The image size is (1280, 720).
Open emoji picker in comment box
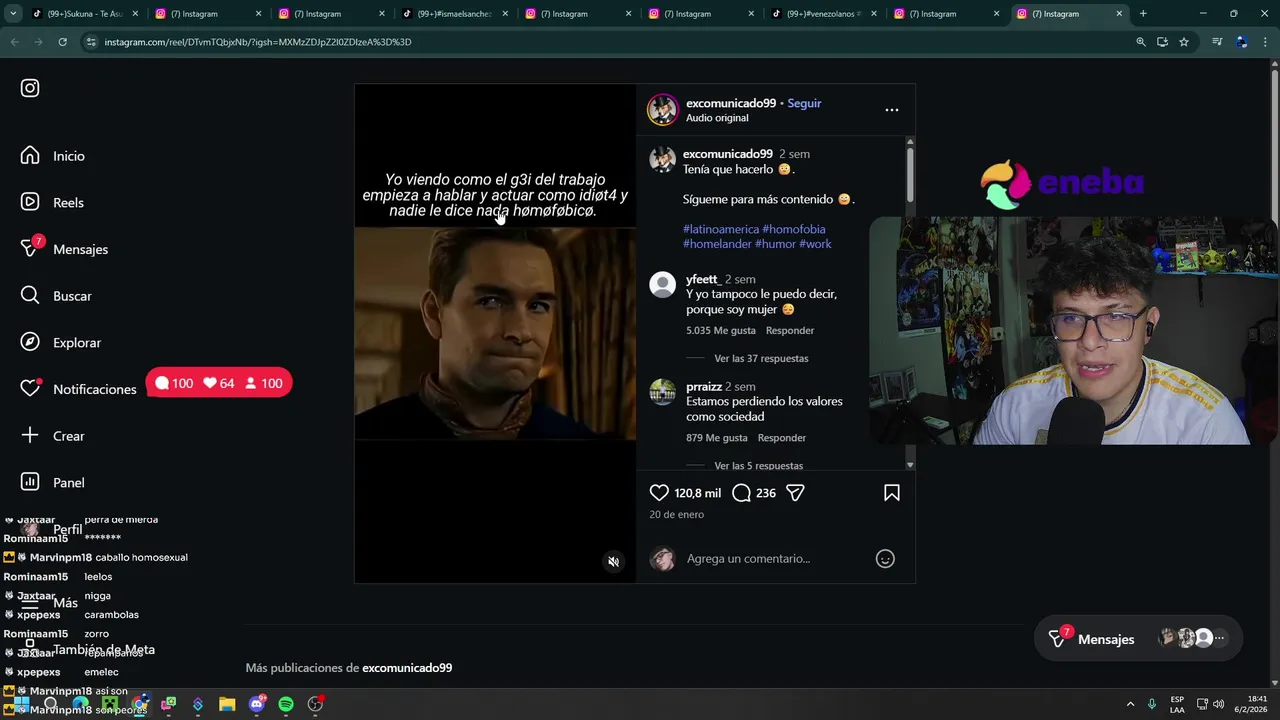885,559
